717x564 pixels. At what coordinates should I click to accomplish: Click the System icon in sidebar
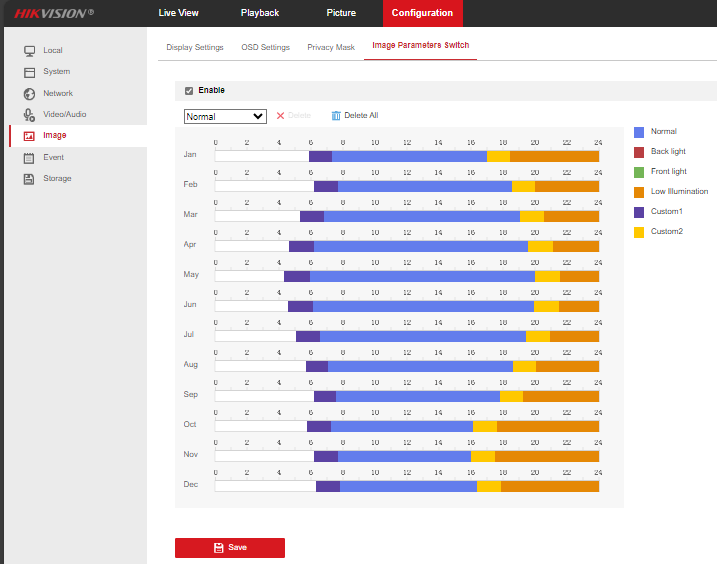pos(29,72)
